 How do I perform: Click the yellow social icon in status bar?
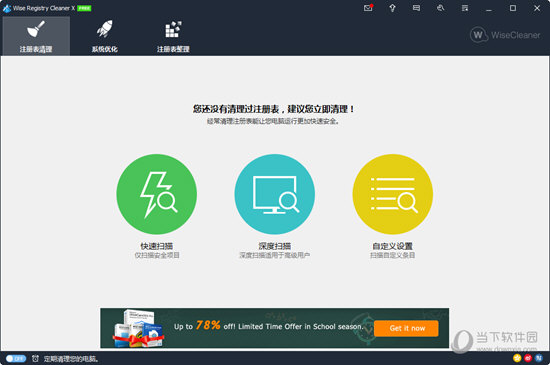point(517,358)
